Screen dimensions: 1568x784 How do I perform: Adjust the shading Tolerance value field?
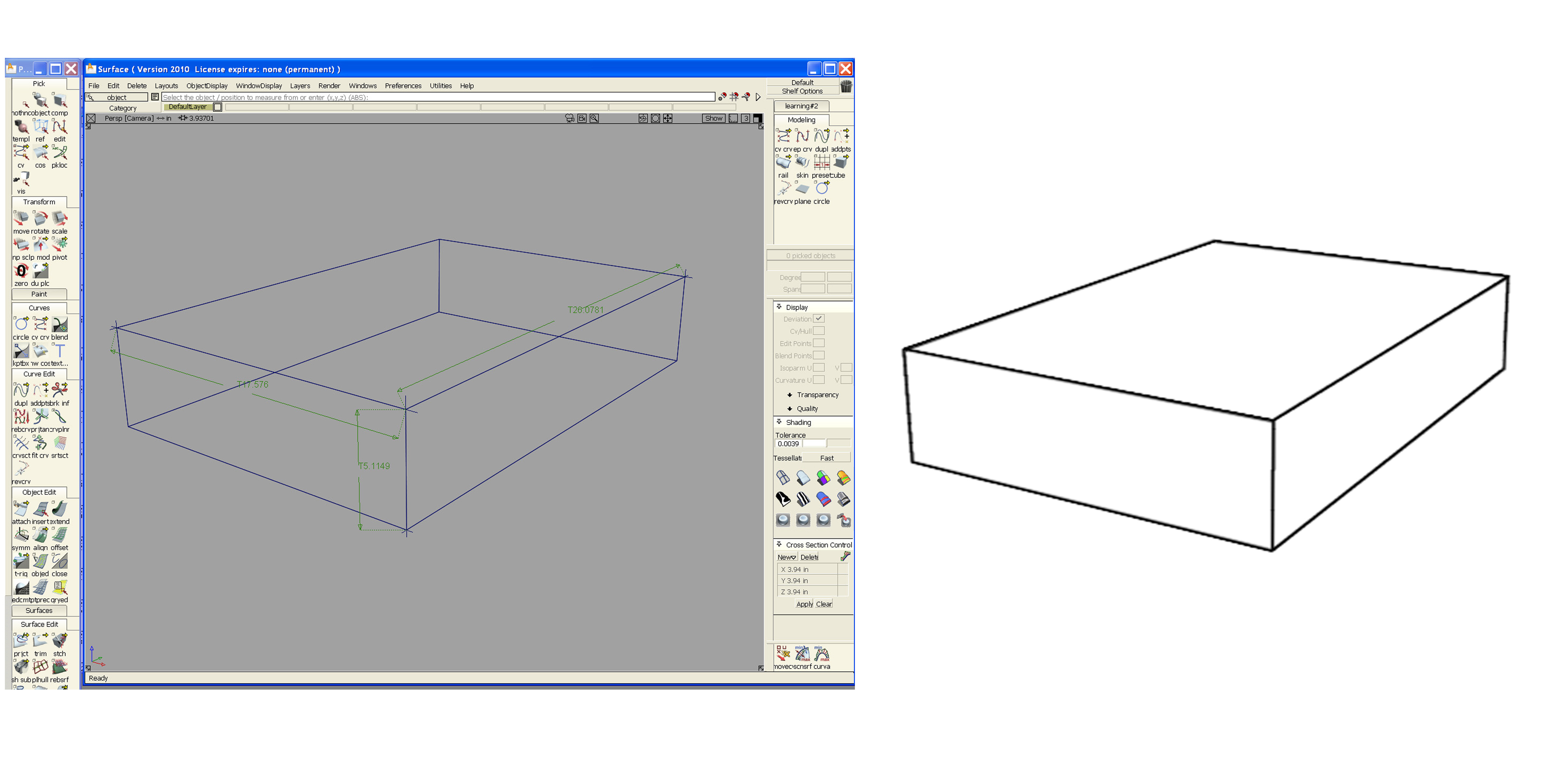point(788,444)
